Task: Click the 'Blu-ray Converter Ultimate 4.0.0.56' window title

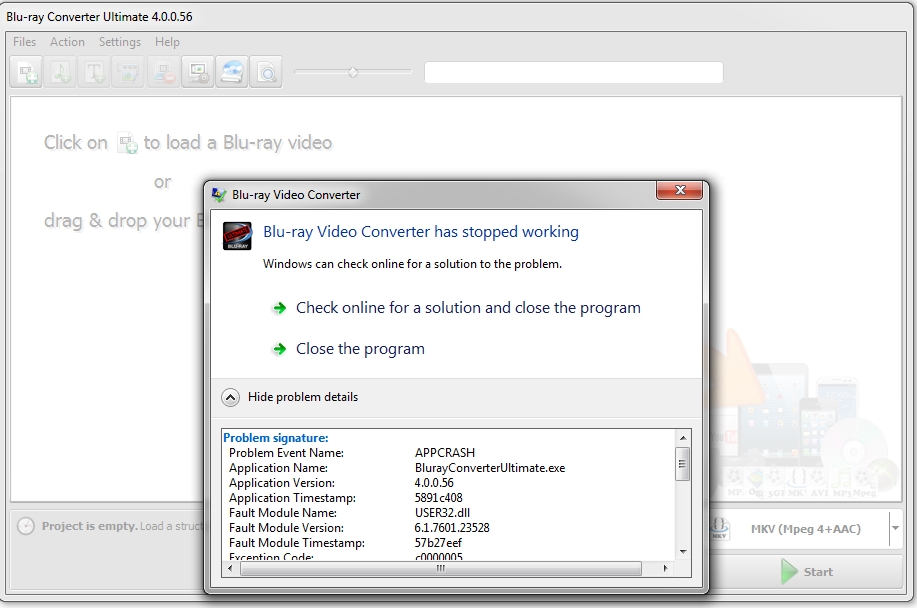Action: pyautogui.click(x=99, y=17)
